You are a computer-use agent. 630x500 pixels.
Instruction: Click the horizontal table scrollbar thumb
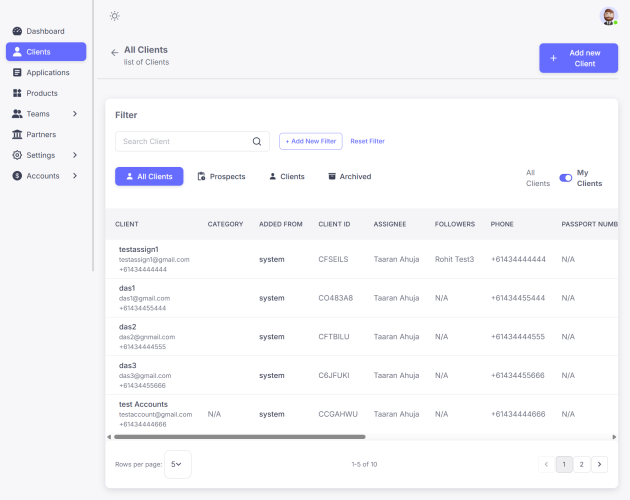240,437
